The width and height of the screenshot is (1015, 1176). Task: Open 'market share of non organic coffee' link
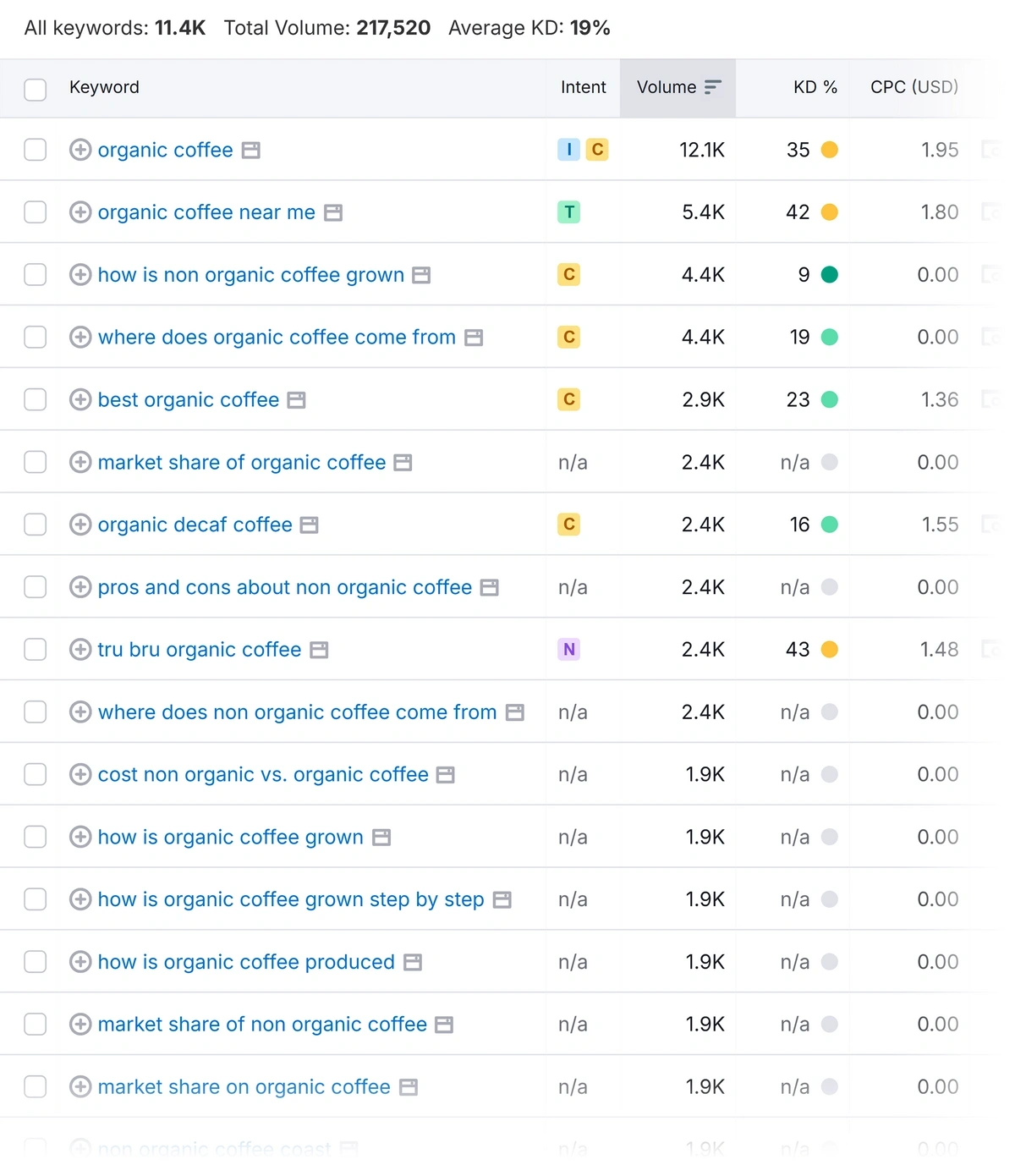click(x=262, y=1024)
